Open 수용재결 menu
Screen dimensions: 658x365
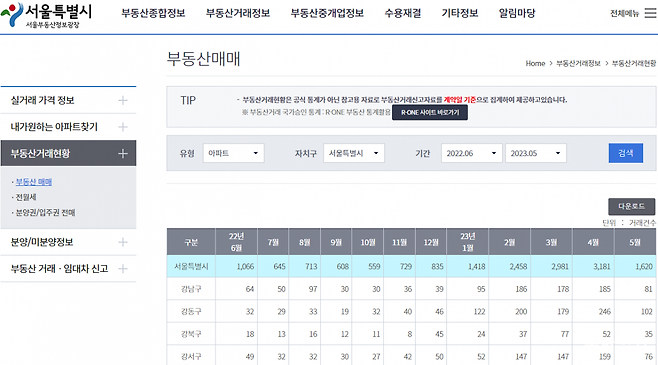coord(403,13)
